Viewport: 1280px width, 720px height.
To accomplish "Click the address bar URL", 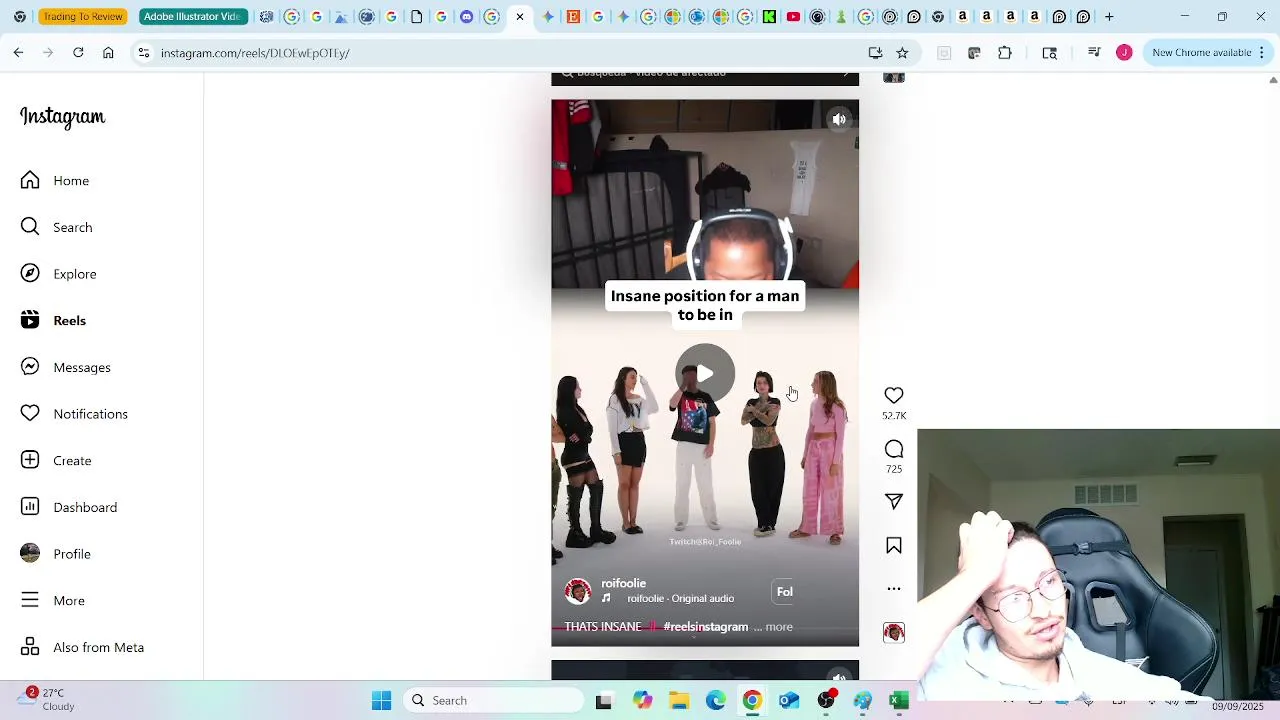I will [255, 53].
